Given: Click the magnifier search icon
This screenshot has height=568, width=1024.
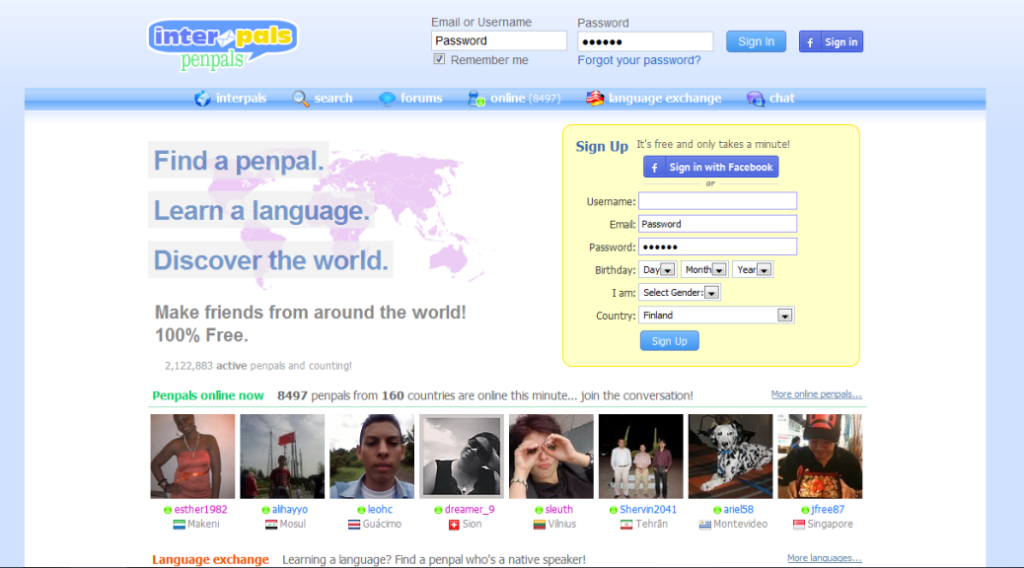Looking at the screenshot, I should (x=300, y=99).
